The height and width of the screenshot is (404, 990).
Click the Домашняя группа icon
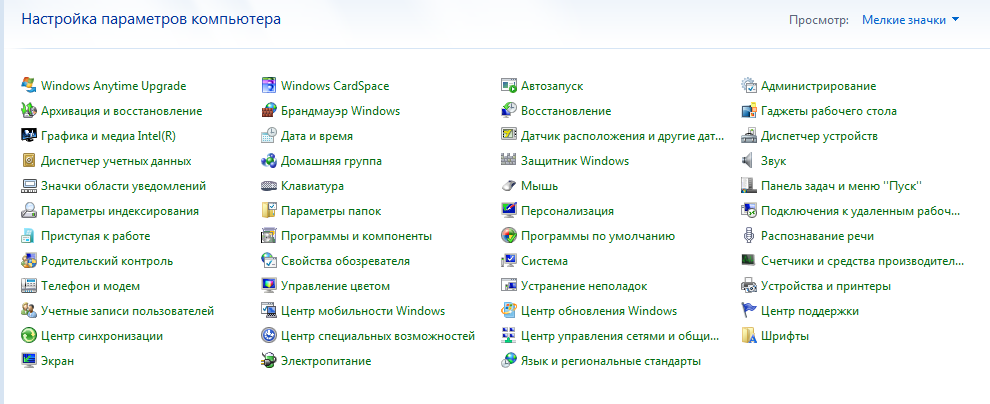pyautogui.click(x=269, y=160)
